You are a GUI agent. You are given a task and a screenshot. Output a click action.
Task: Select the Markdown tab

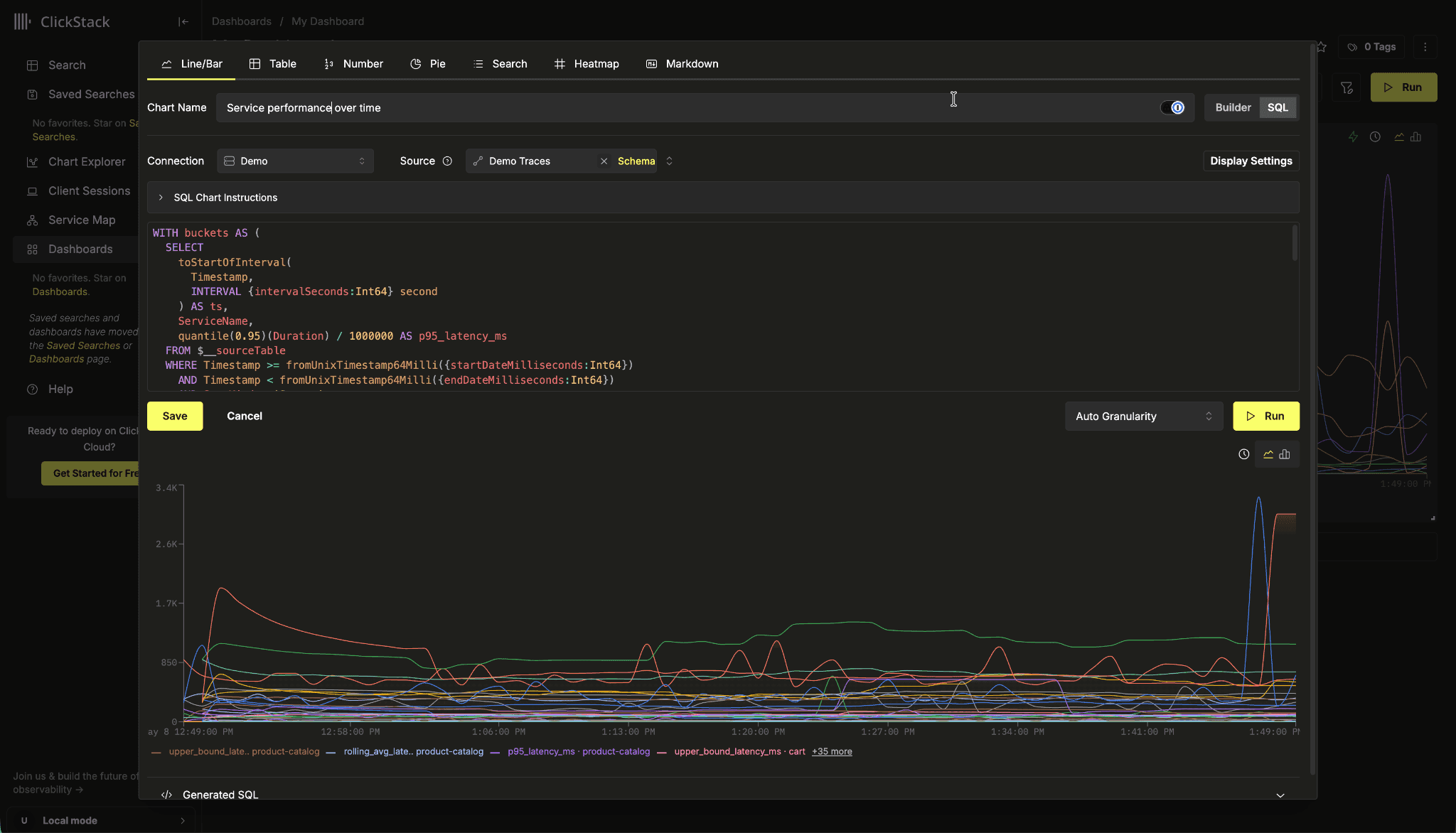tap(682, 64)
